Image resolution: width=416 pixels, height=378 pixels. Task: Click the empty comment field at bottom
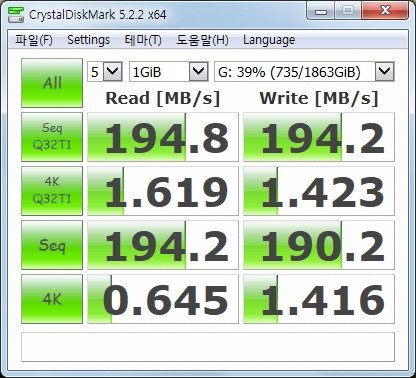pyautogui.click(x=208, y=347)
